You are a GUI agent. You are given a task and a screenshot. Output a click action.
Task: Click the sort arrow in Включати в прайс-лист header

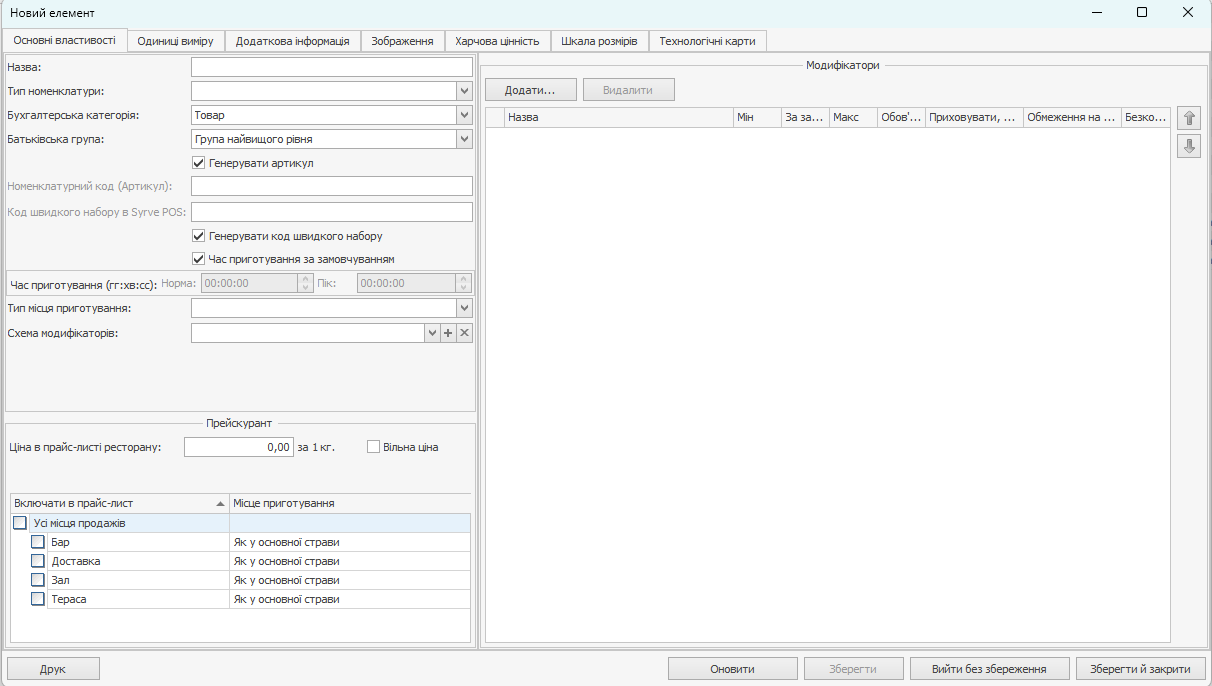pos(220,504)
